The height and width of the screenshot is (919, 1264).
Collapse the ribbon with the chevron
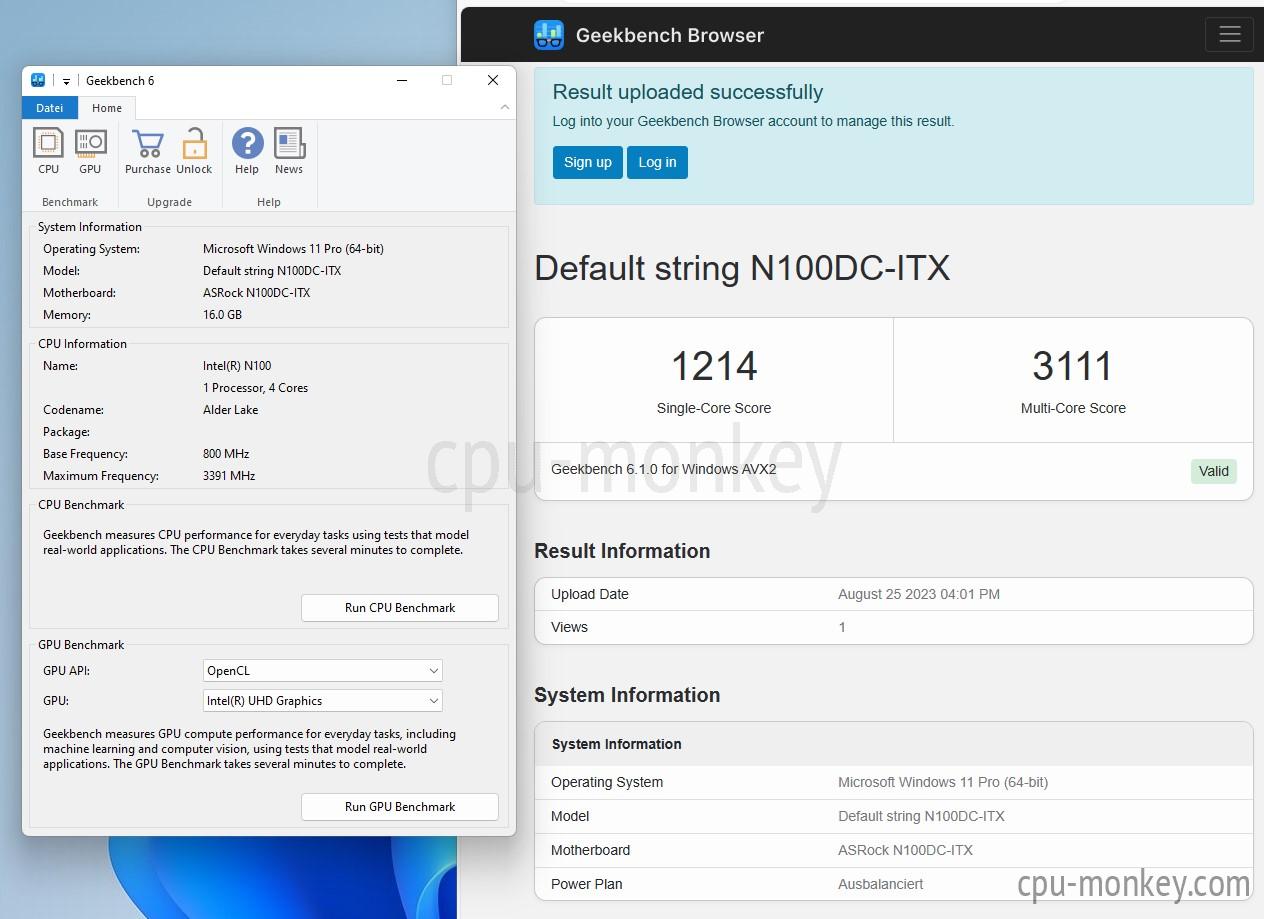tap(504, 107)
